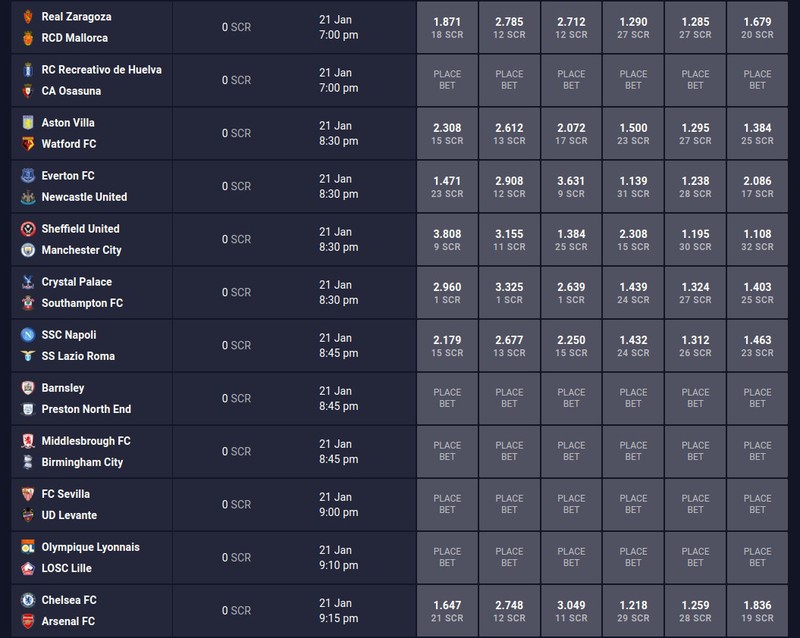Click the Arsenal FC badge icon
Screen dimensions: 800x638
coord(28,622)
